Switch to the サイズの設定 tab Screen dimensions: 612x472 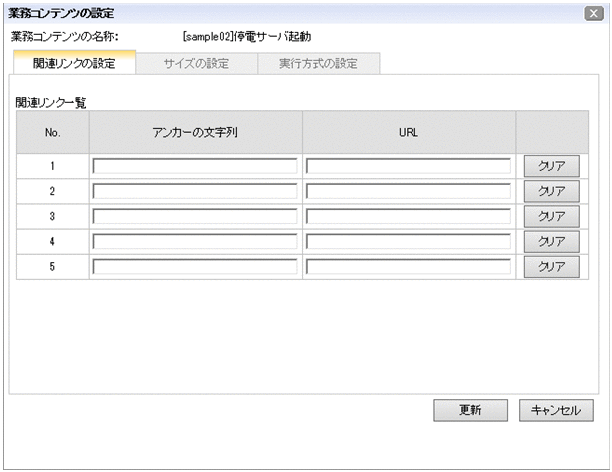coord(196,63)
